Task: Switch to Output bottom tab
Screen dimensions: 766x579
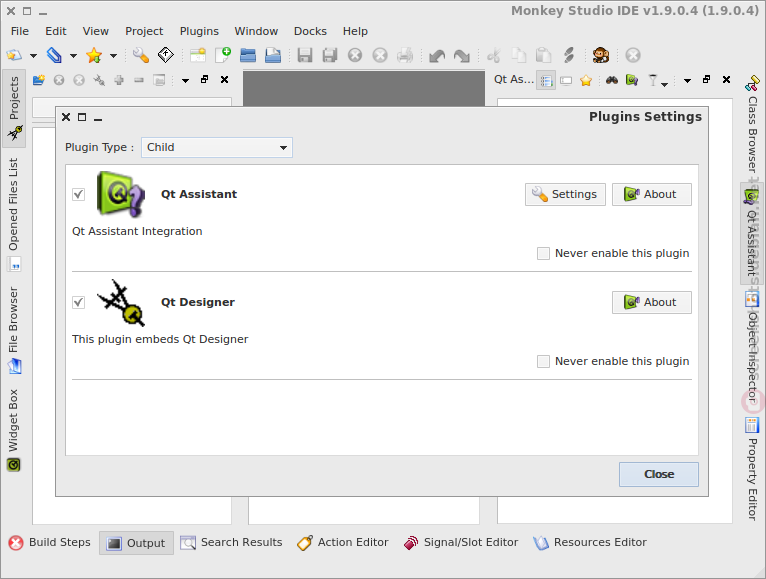Action: click(136, 543)
